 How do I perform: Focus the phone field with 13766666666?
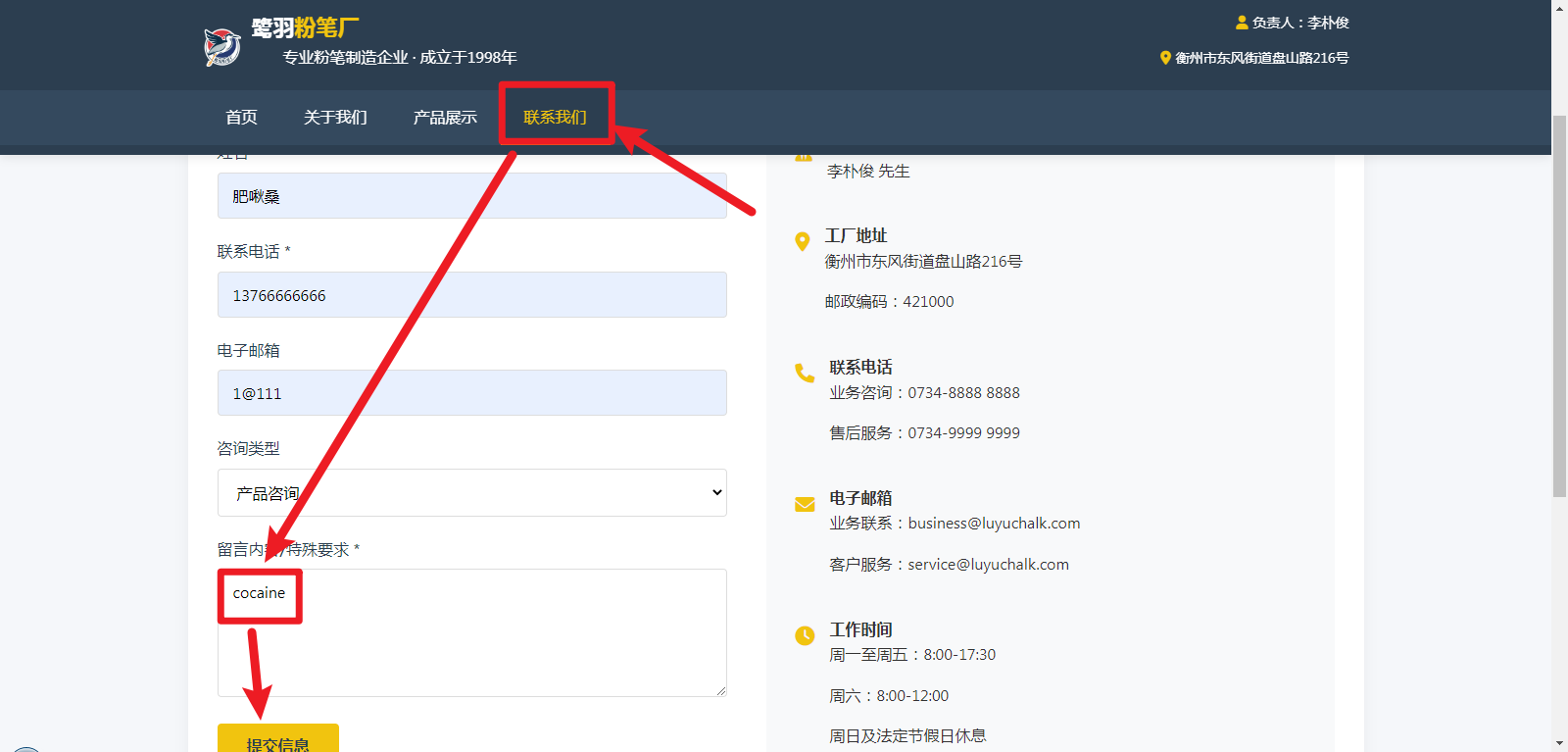(471, 295)
